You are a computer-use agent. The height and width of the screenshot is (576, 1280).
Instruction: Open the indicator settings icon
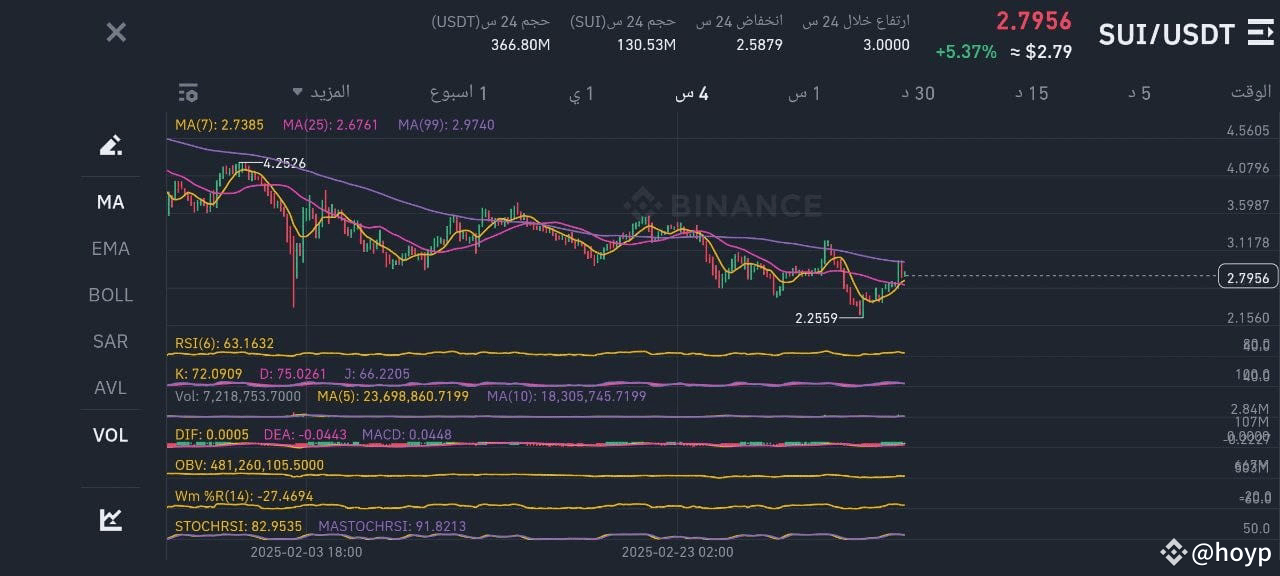188,93
